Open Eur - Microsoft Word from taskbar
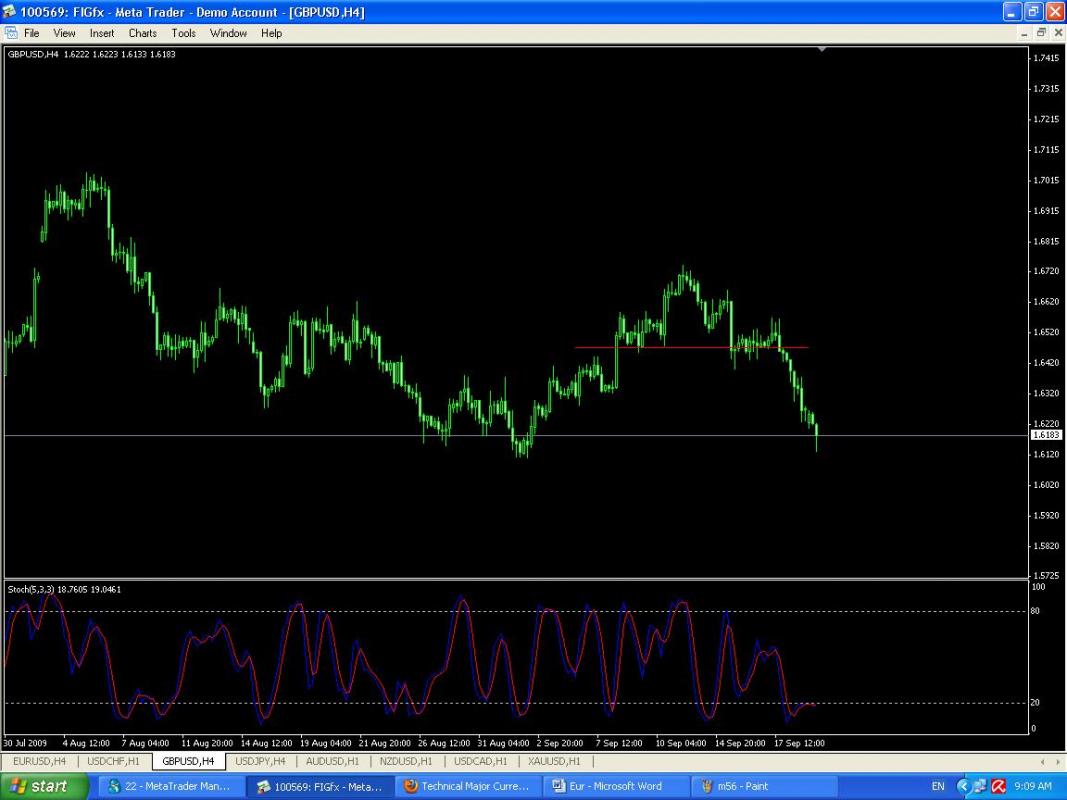Screen dimensions: 1067x800 pyautogui.click(x=616, y=786)
